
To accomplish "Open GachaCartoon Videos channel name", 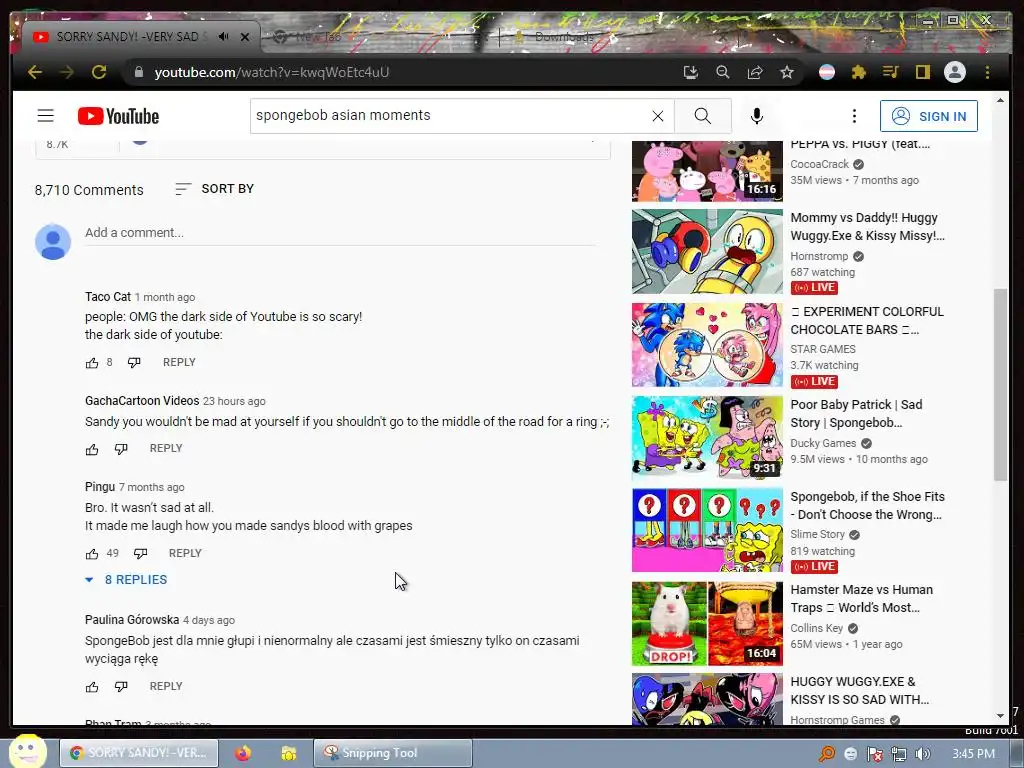I will tap(142, 401).
